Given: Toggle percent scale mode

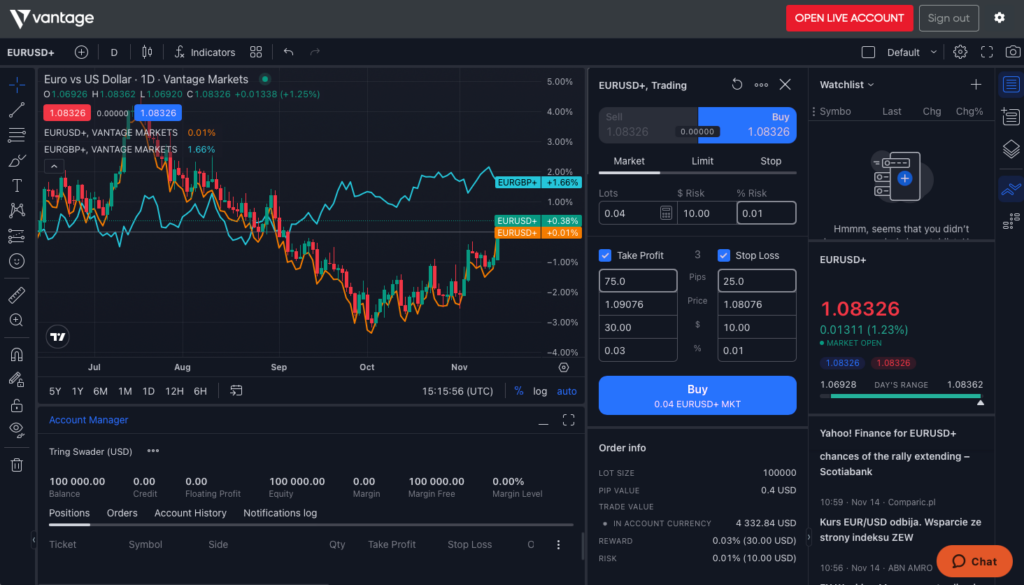Looking at the screenshot, I should pos(519,391).
